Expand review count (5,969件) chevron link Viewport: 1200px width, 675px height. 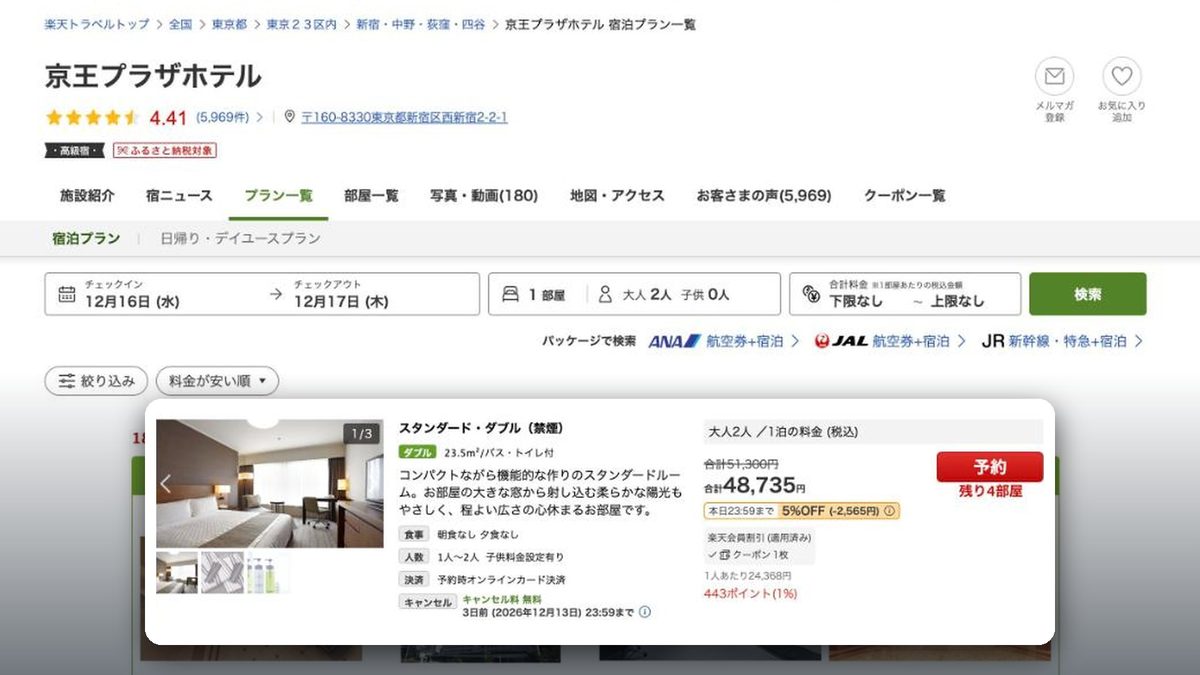tap(229, 117)
